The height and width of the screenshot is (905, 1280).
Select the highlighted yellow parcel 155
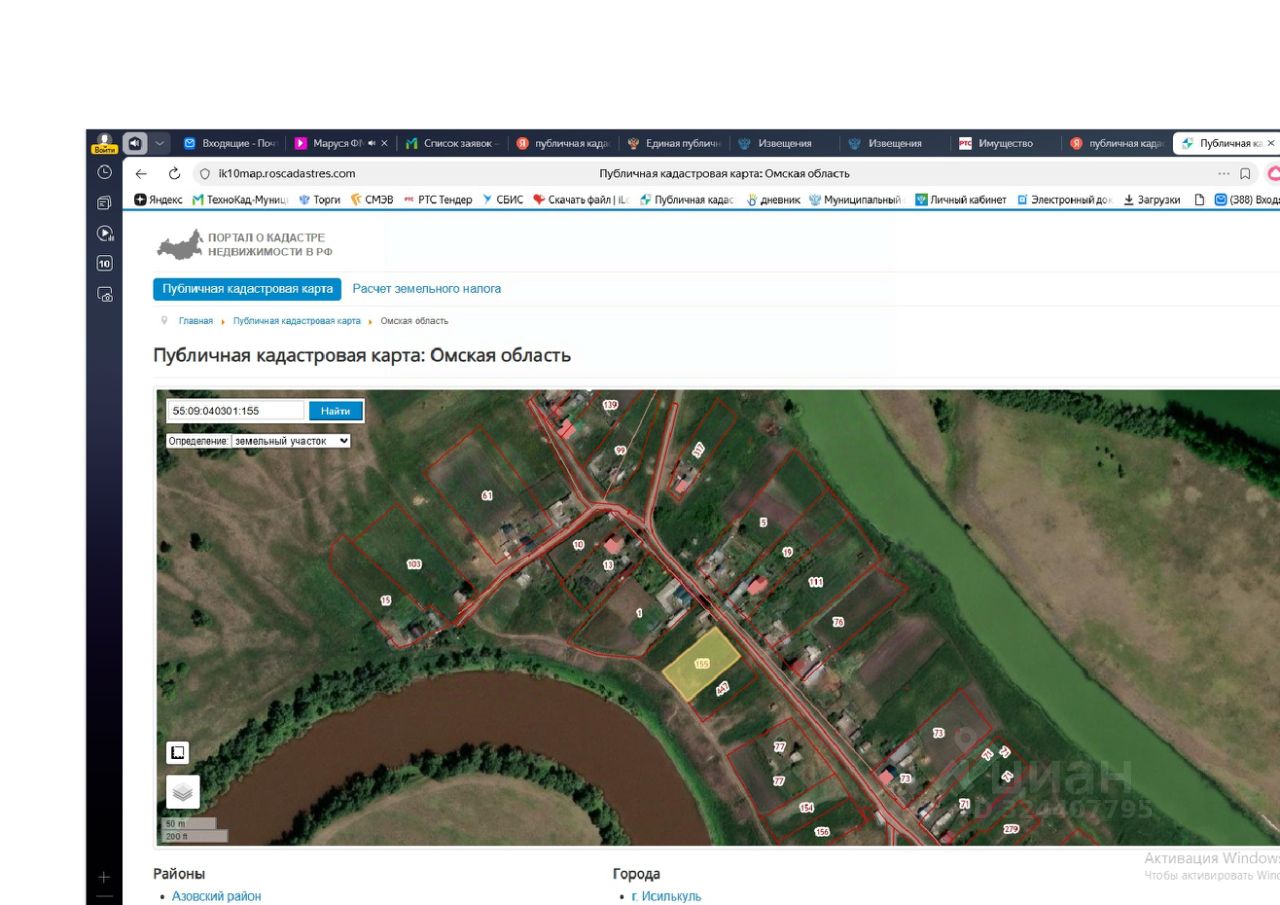pos(701,665)
